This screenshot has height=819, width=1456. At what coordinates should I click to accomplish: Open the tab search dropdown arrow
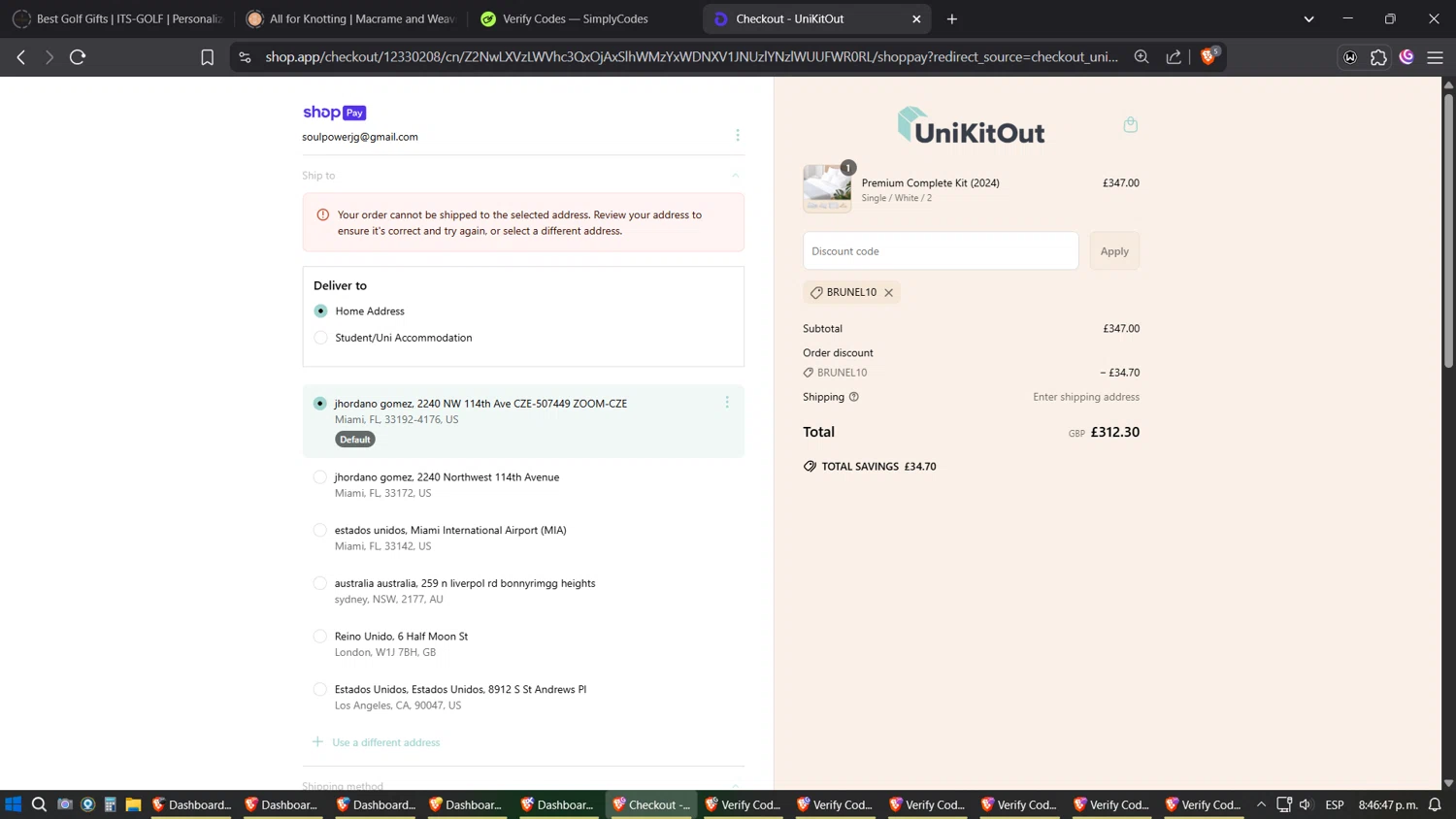[1308, 18]
